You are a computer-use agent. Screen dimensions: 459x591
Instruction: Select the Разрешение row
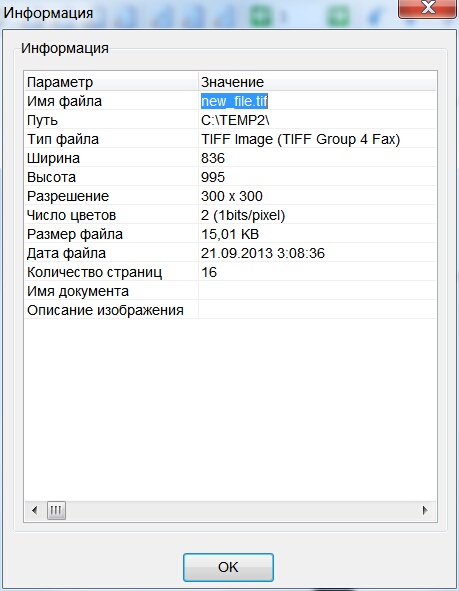pyautogui.click(x=230, y=196)
